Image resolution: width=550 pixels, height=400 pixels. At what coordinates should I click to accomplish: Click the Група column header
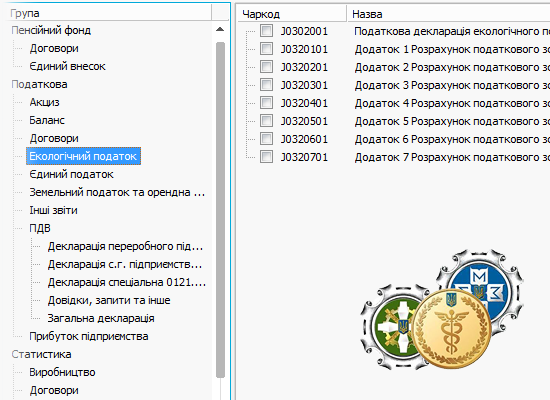coord(110,13)
